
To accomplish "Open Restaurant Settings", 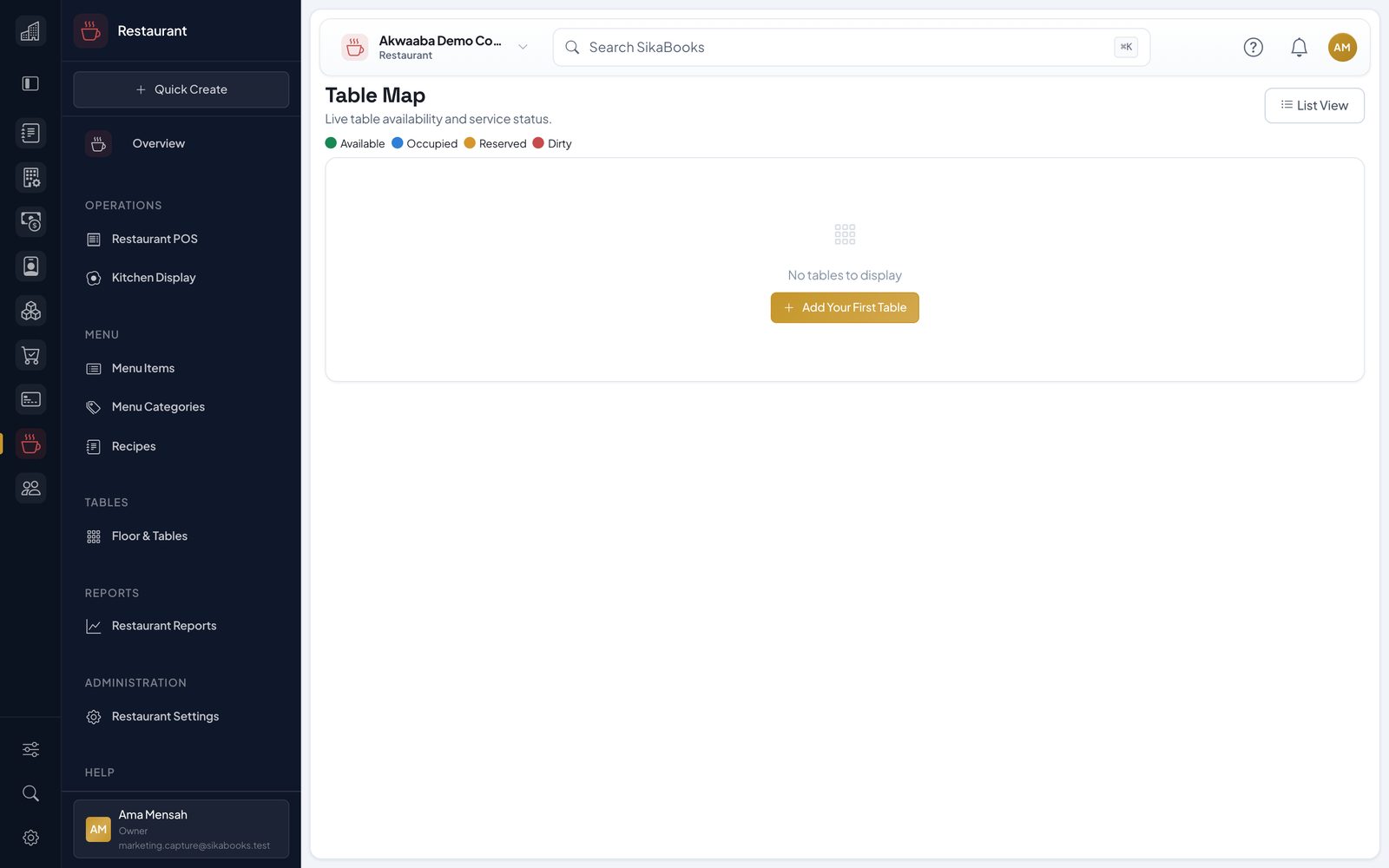I will point(181,716).
